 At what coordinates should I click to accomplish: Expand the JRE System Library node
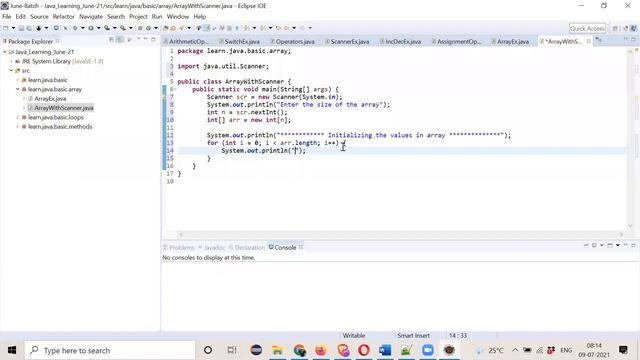pos(11,61)
